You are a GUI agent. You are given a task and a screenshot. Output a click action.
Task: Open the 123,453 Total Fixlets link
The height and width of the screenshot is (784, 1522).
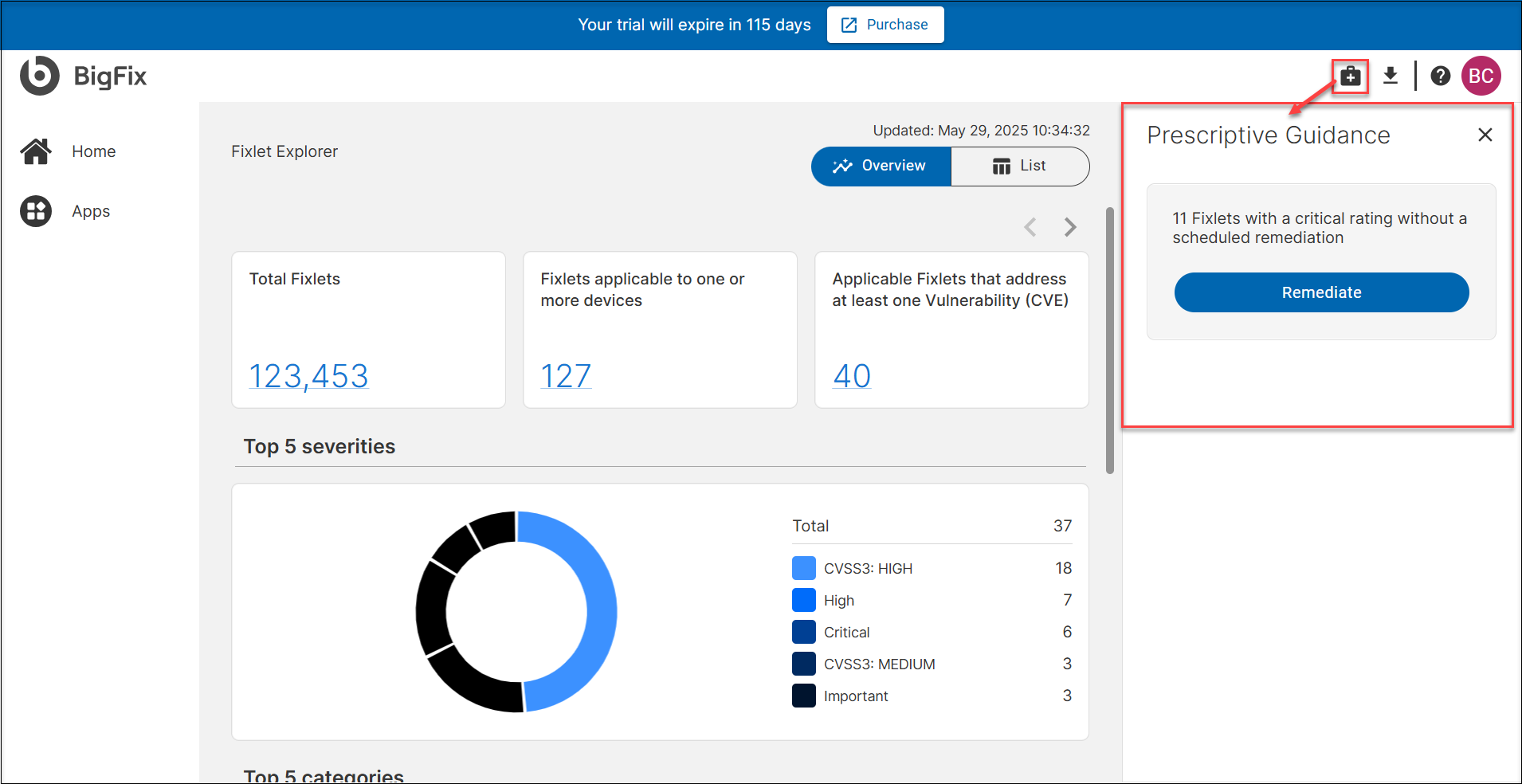click(308, 375)
